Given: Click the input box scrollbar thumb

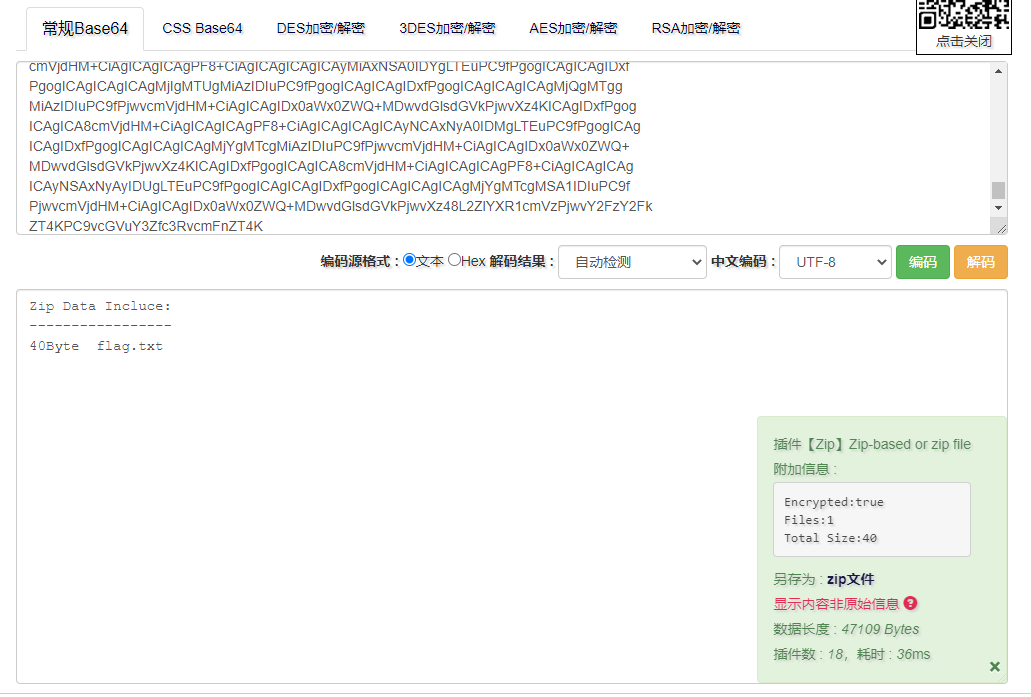Looking at the screenshot, I should 998,190.
